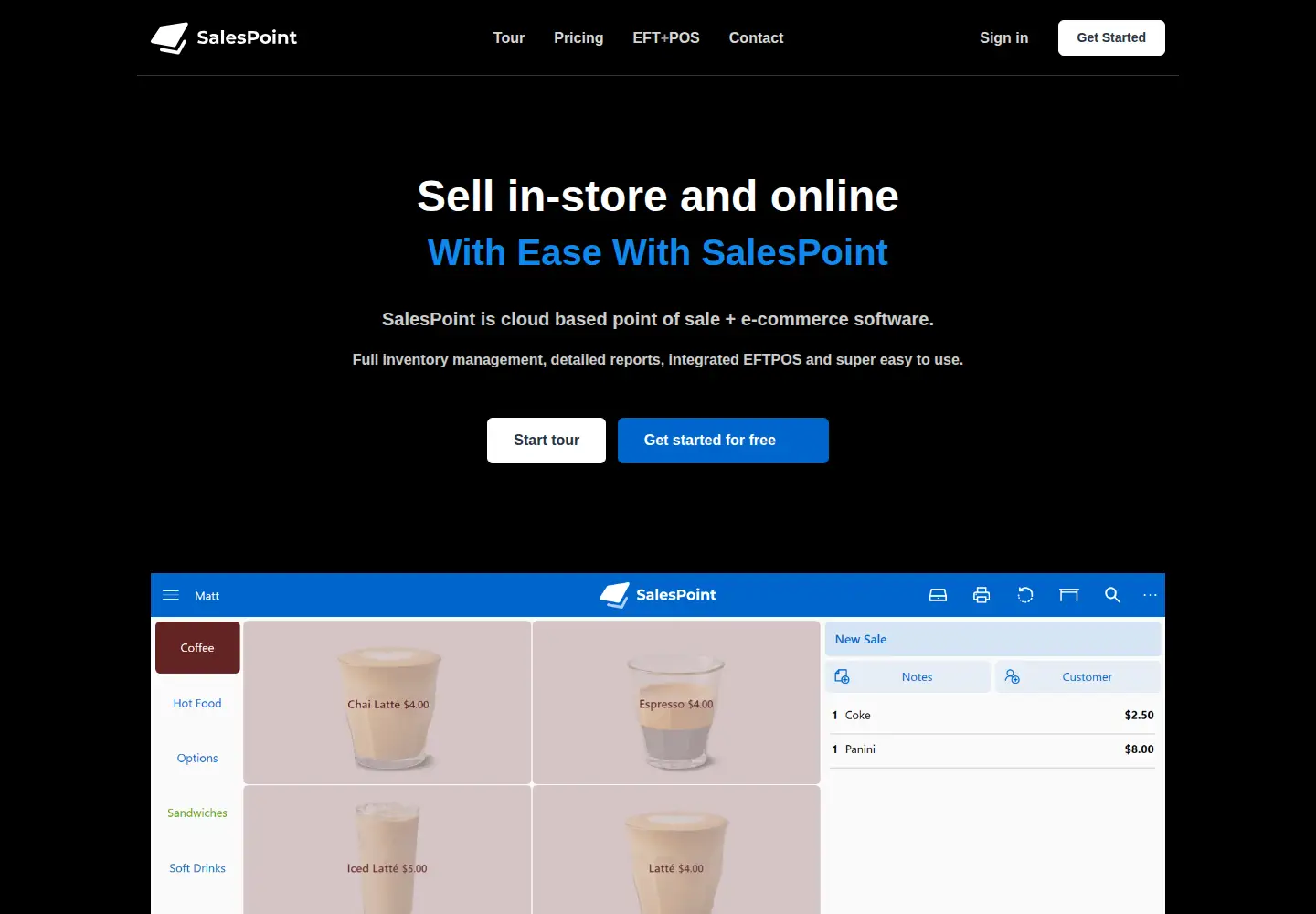Select the Hot Food category
The height and width of the screenshot is (914, 1316).
click(197, 703)
